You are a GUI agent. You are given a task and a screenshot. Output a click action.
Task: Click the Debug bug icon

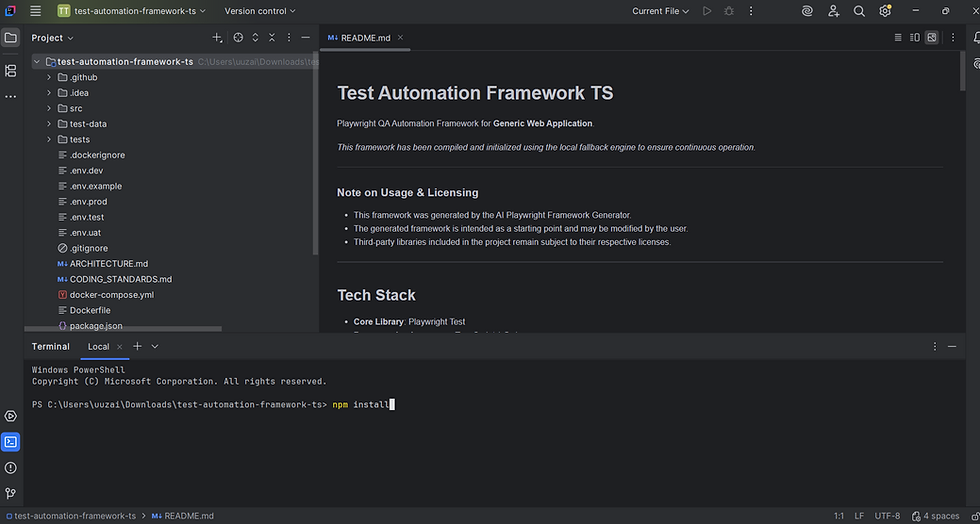pos(729,11)
